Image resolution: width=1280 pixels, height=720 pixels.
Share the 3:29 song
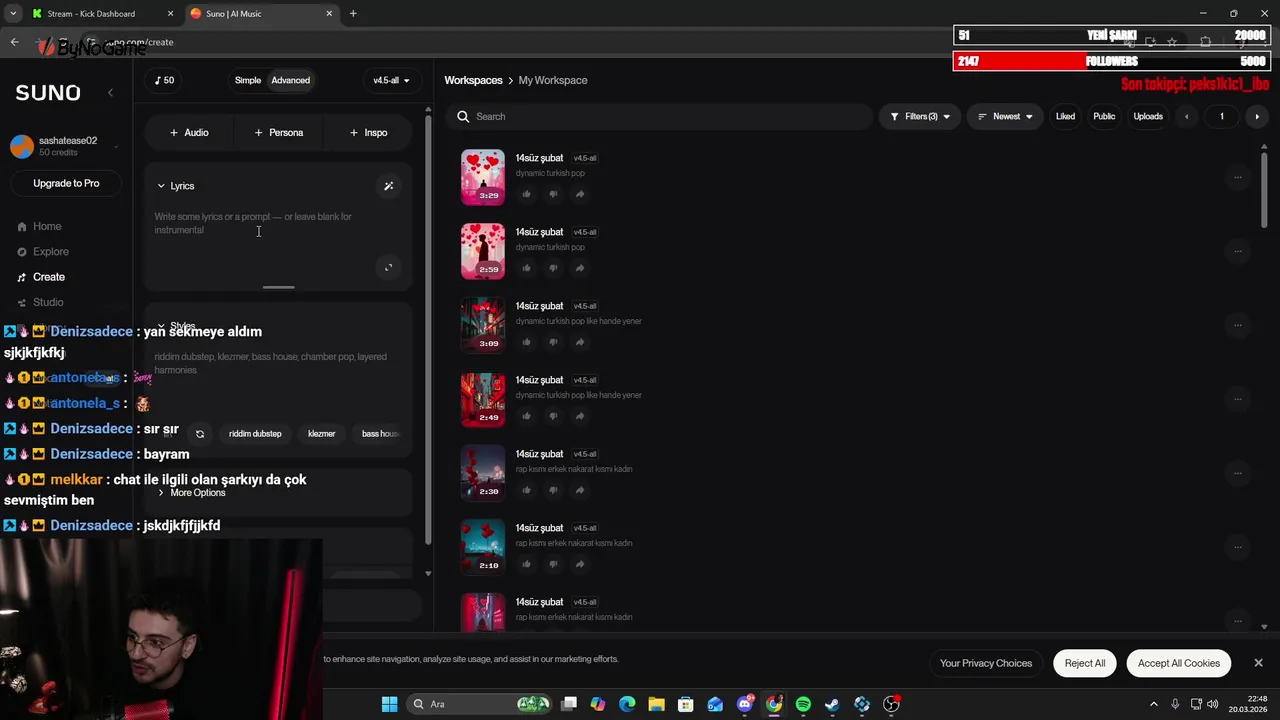point(579,194)
